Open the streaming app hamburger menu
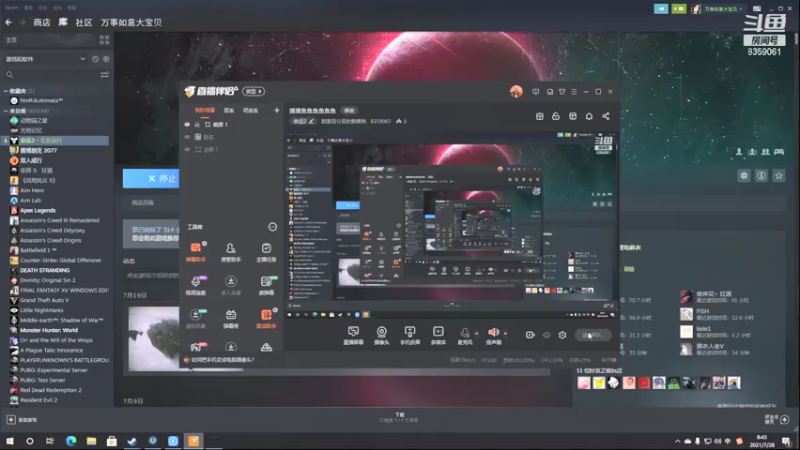Image resolution: width=800 pixels, height=450 pixels. click(574, 92)
